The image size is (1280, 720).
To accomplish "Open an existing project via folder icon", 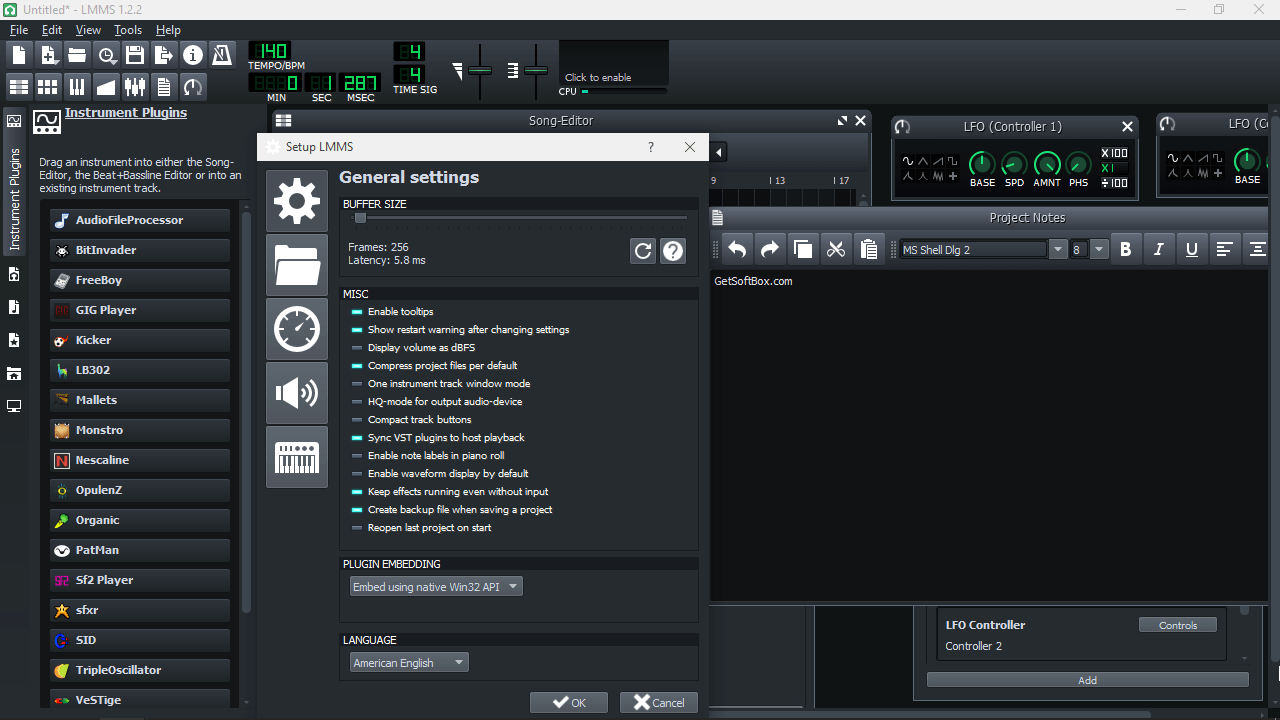I will [x=77, y=55].
